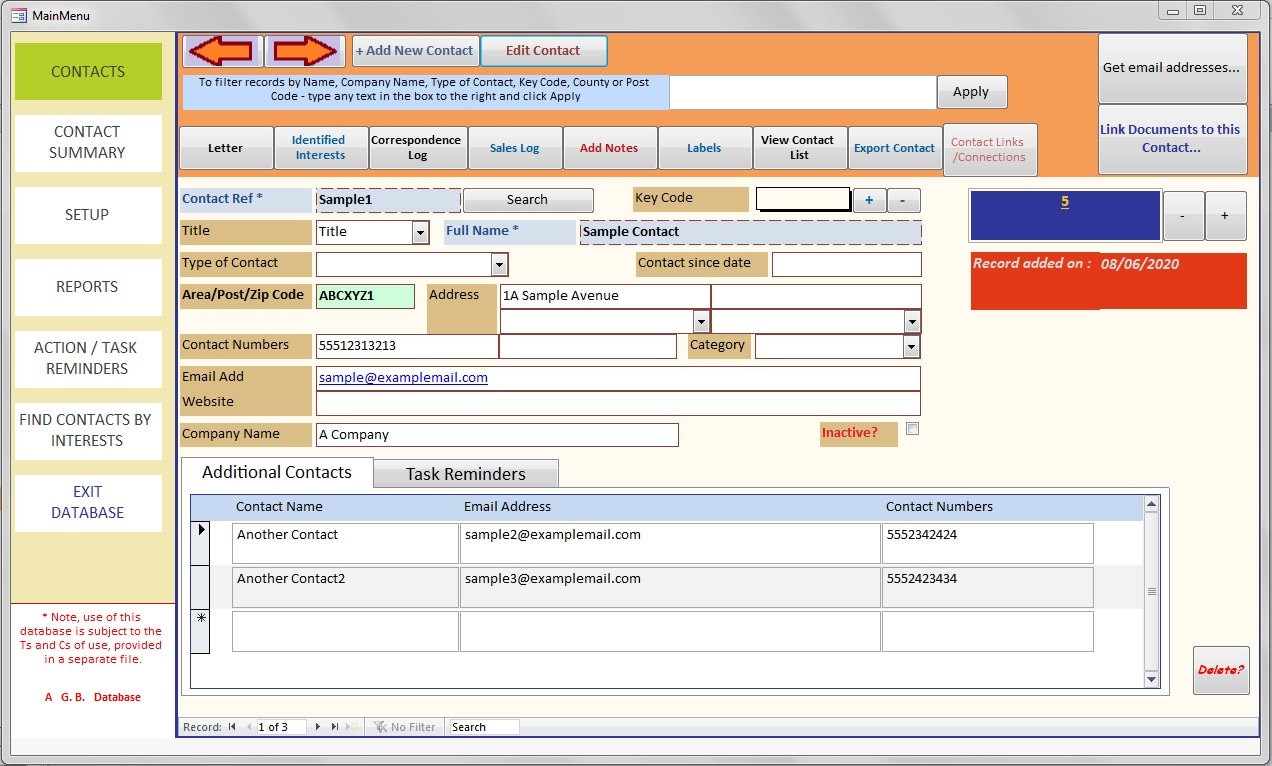The width and height of the screenshot is (1272, 766).
Task: Click the Add Notes button
Action: point(609,148)
